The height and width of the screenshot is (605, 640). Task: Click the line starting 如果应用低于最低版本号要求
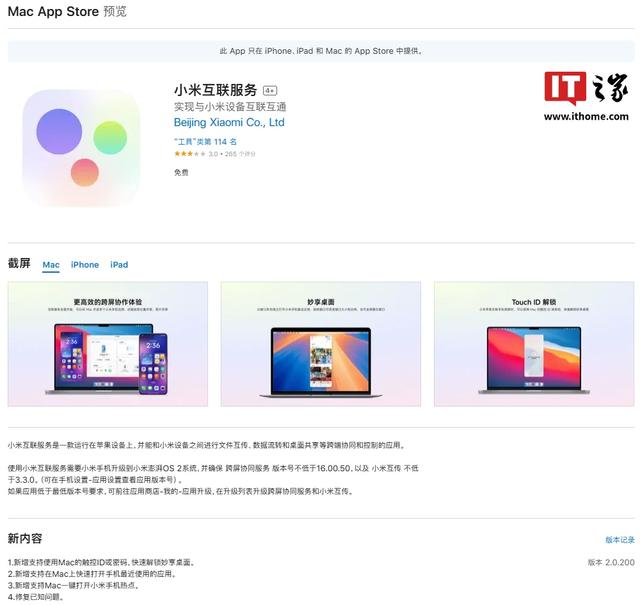[x=181, y=491]
